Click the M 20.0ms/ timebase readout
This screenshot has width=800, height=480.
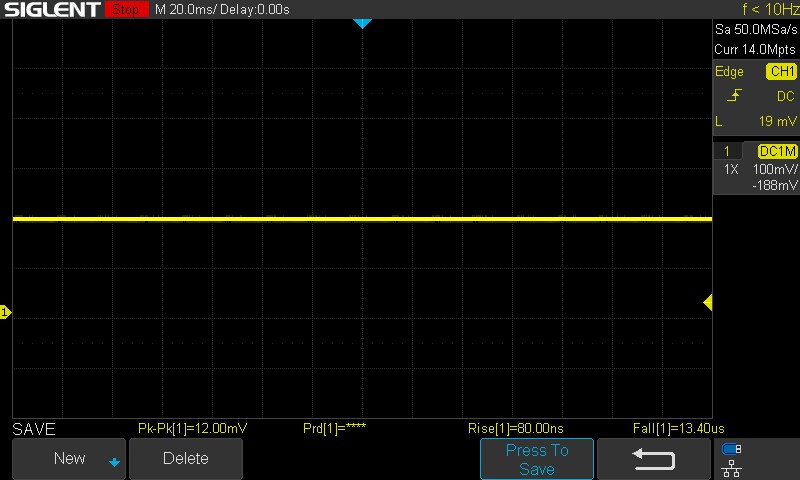click(x=186, y=9)
